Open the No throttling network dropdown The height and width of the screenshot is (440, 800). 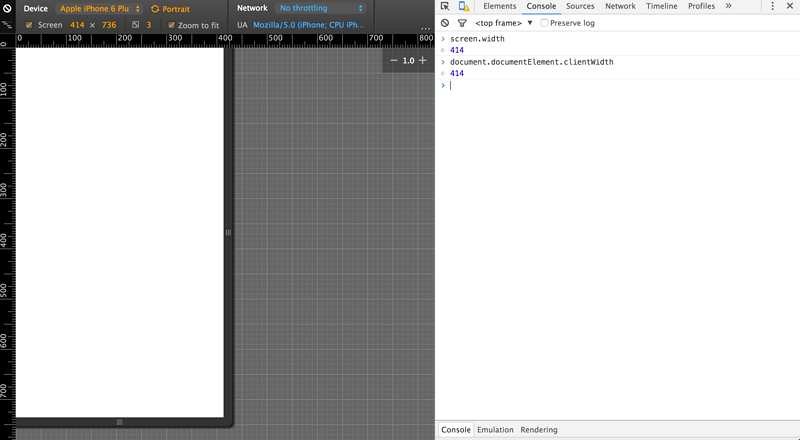coord(320,8)
